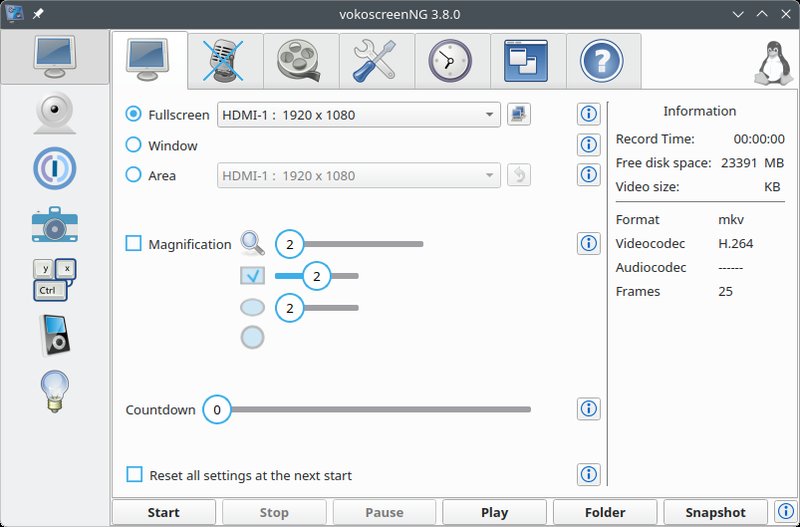The width and height of the screenshot is (800, 527).
Task: Open the webcam section in sidebar
Action: coord(54,114)
